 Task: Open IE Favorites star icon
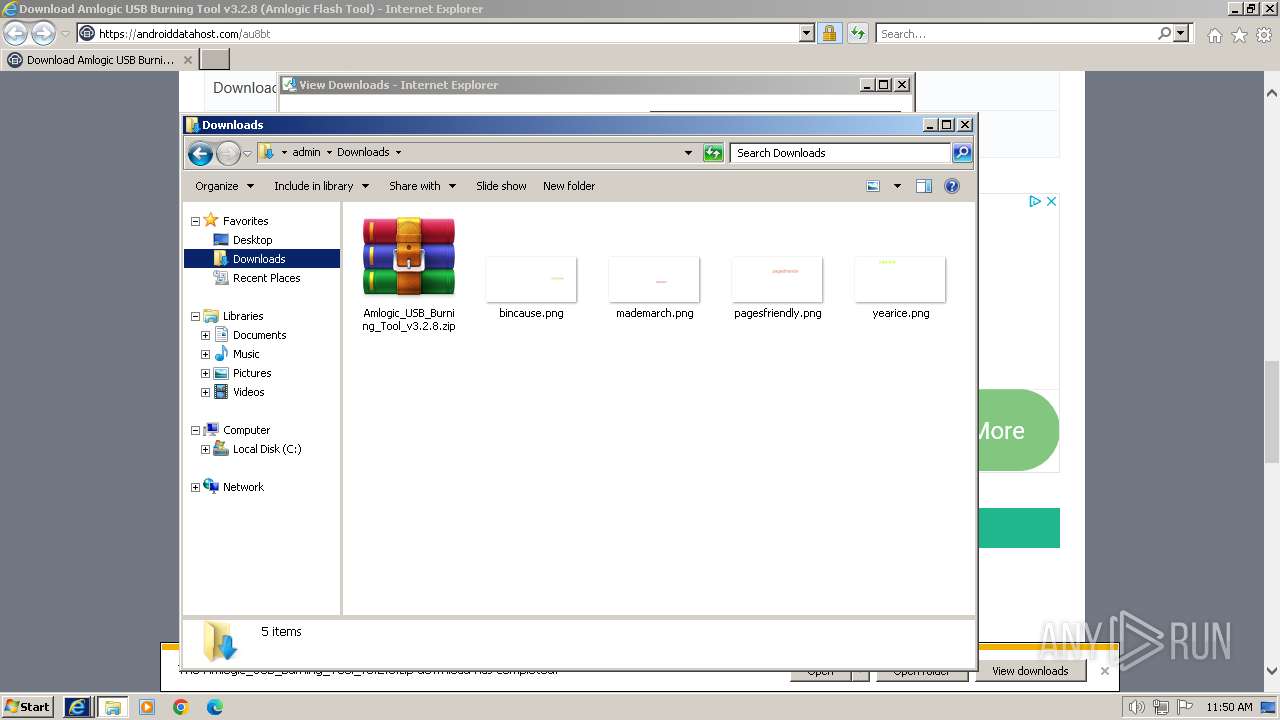pos(1239,35)
